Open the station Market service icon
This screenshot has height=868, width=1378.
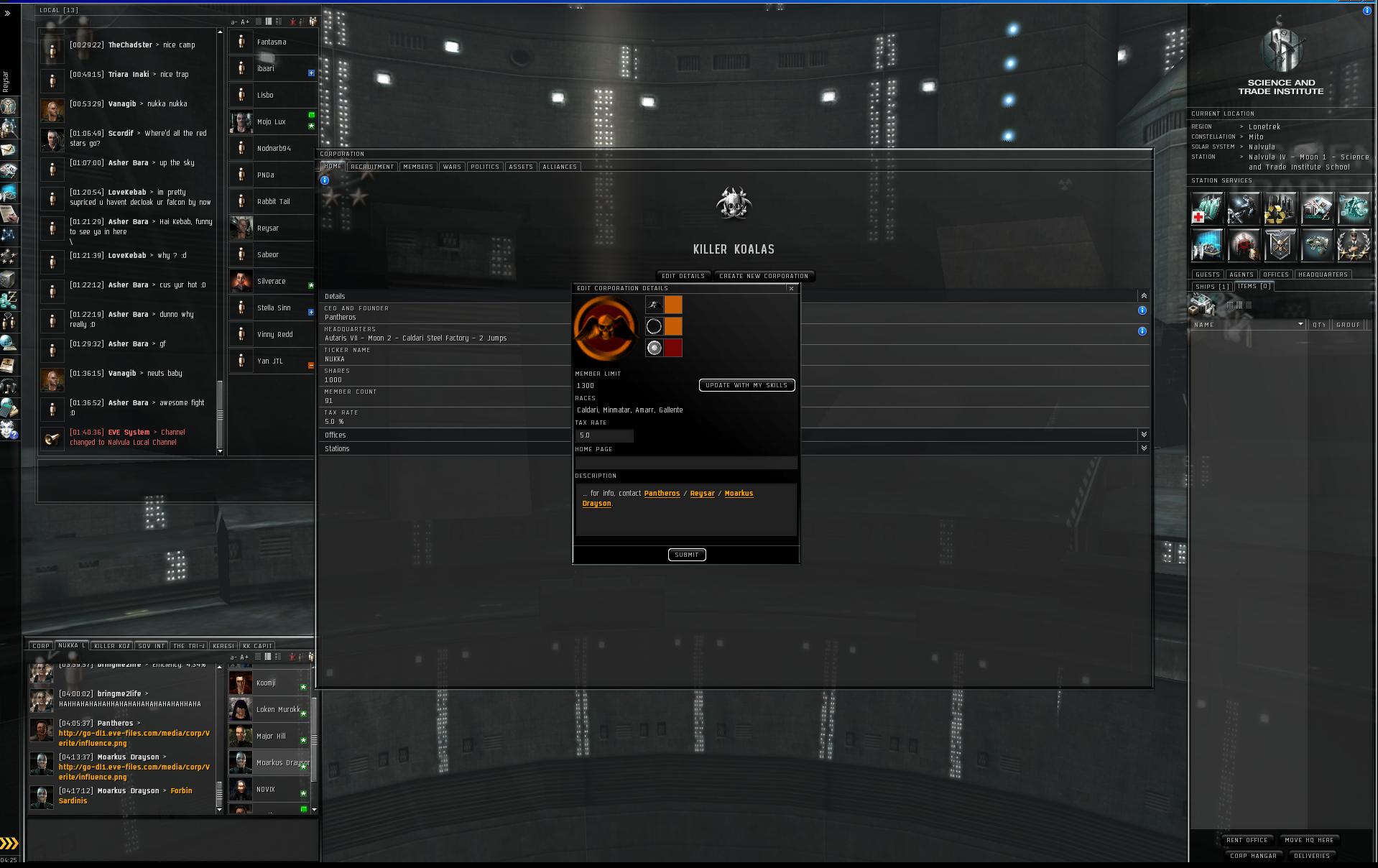tap(1318, 208)
